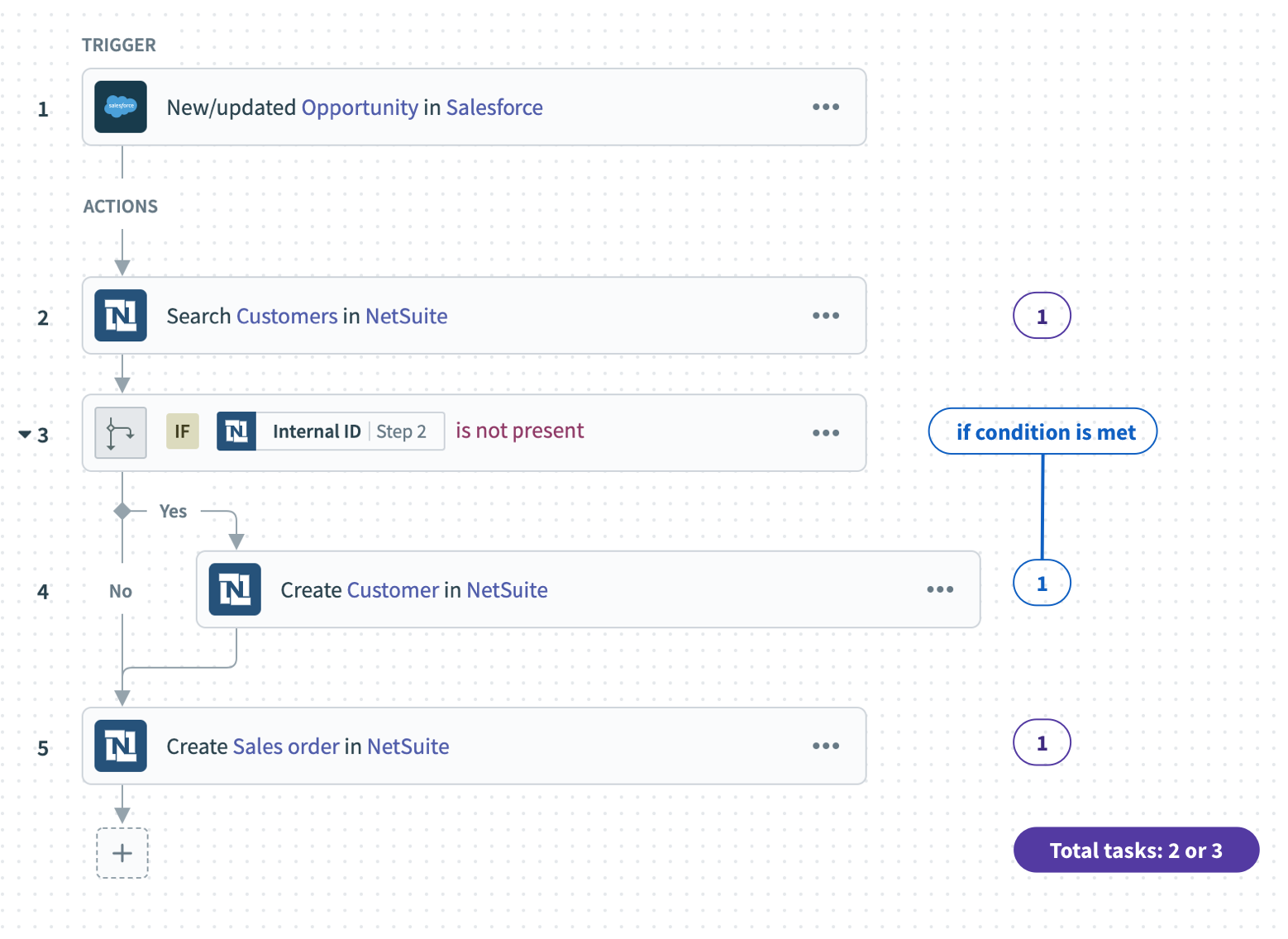Open more options for Create Customer step
The image size is (1288, 939).
pos(939,589)
